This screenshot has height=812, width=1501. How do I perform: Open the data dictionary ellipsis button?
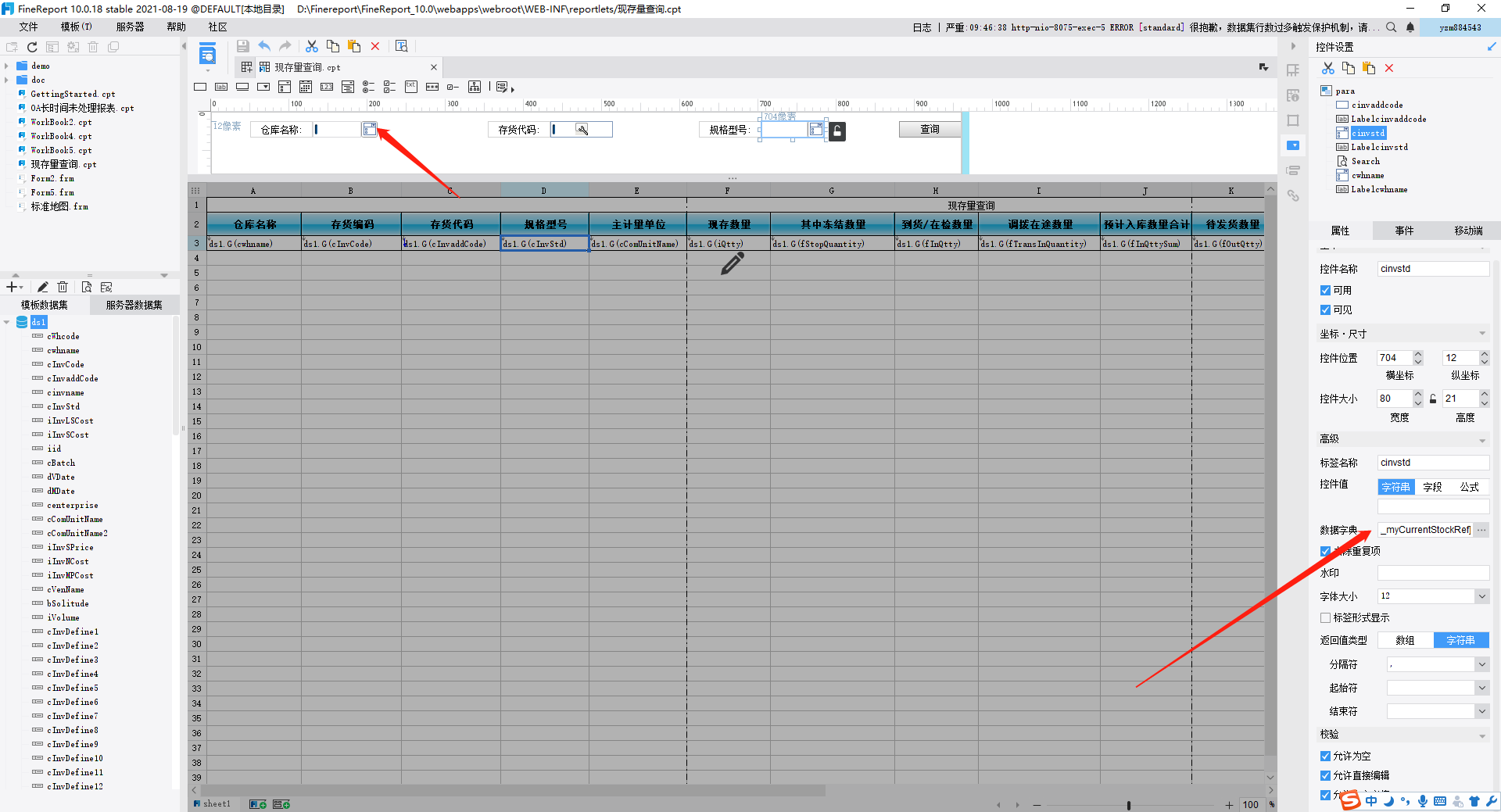1481,530
